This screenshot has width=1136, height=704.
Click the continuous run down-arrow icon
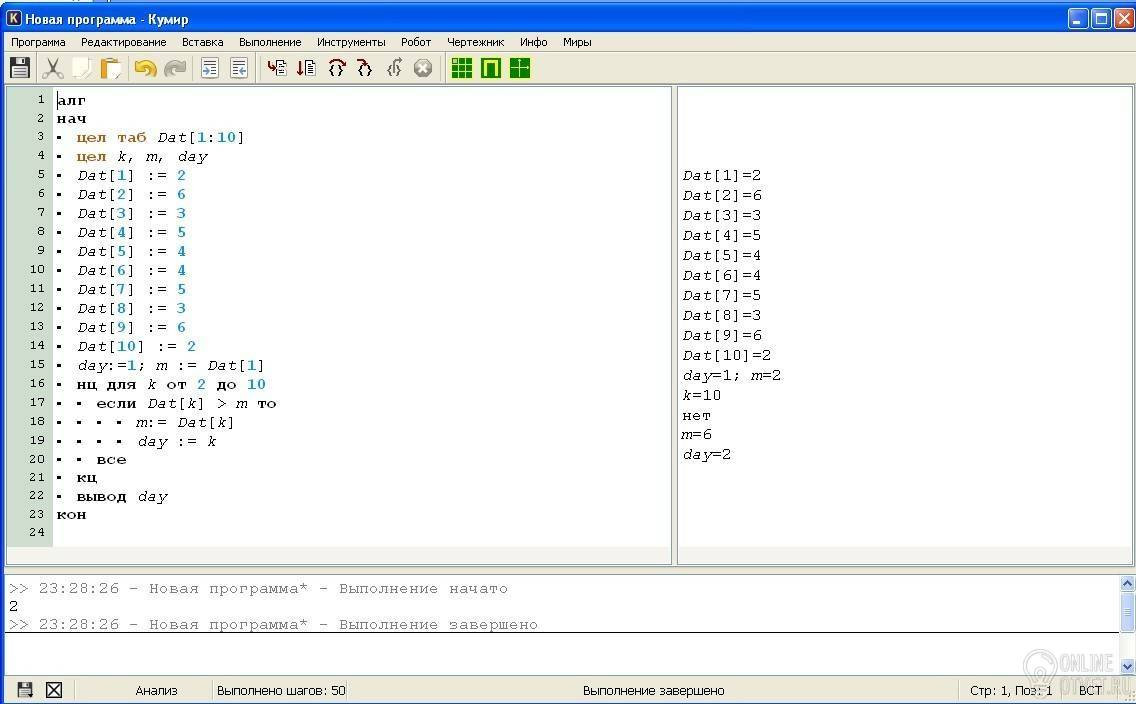tap(306, 68)
